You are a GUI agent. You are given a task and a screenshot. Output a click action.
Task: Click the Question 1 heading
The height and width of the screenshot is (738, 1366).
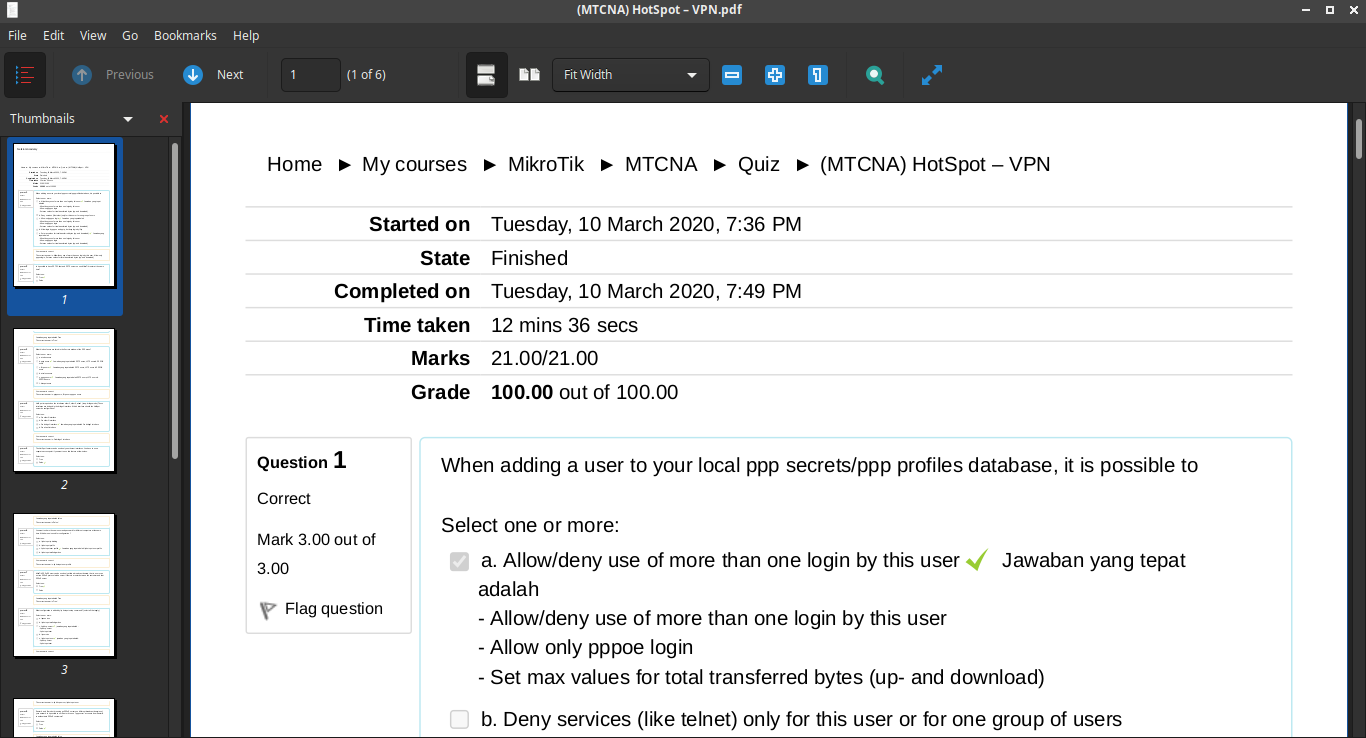(302, 460)
